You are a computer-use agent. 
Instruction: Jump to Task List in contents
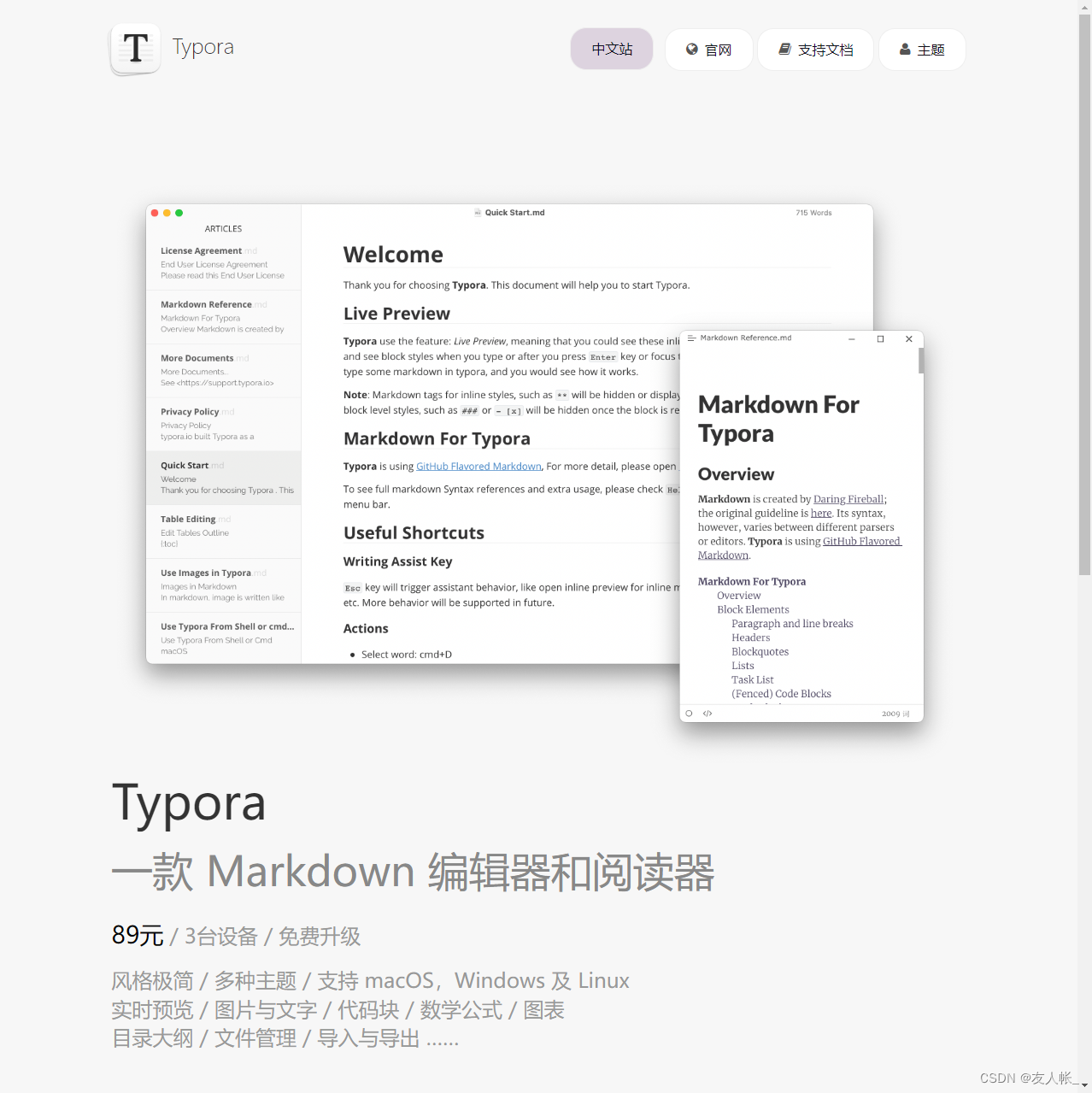click(x=752, y=680)
